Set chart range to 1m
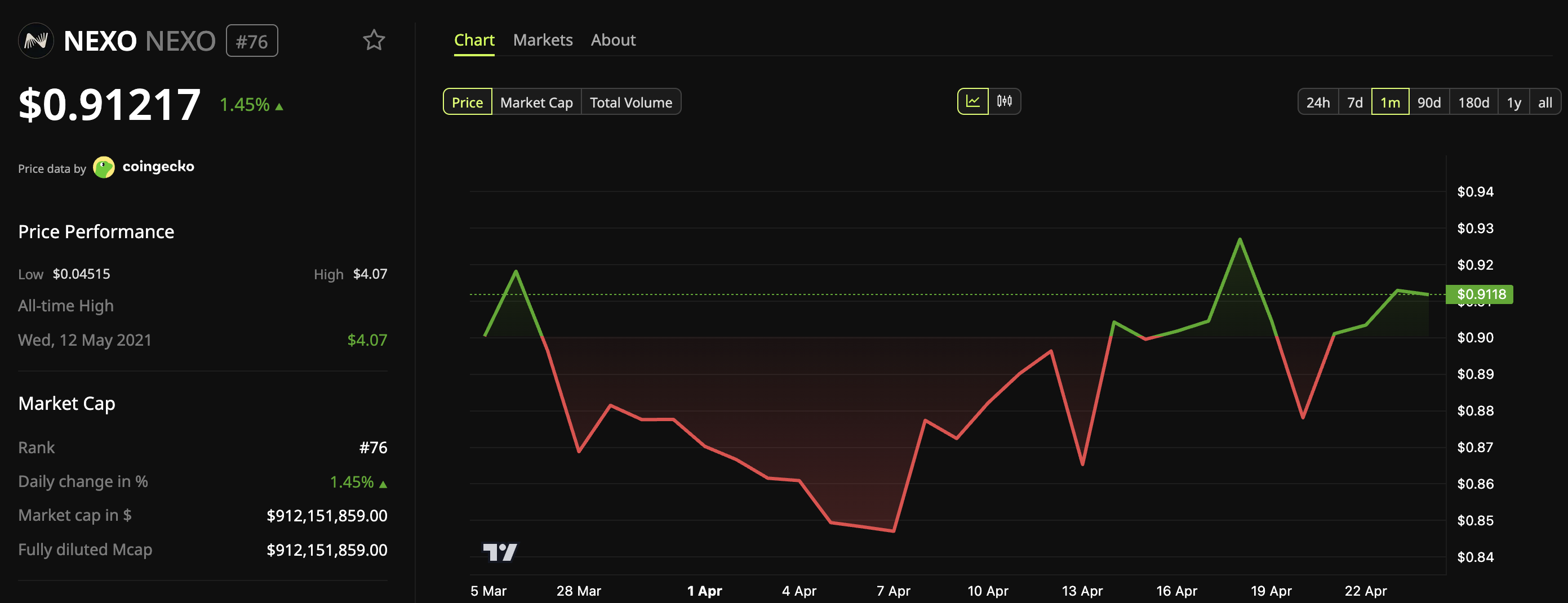This screenshot has width=1568, height=603. point(1391,102)
